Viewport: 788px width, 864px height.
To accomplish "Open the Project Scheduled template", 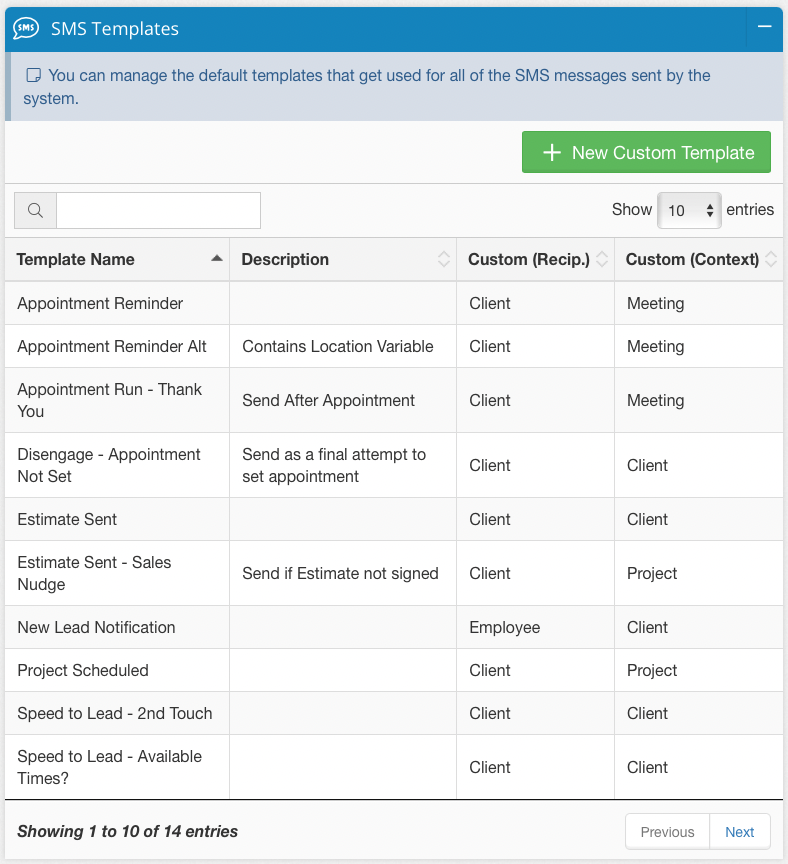I will tap(83, 670).
